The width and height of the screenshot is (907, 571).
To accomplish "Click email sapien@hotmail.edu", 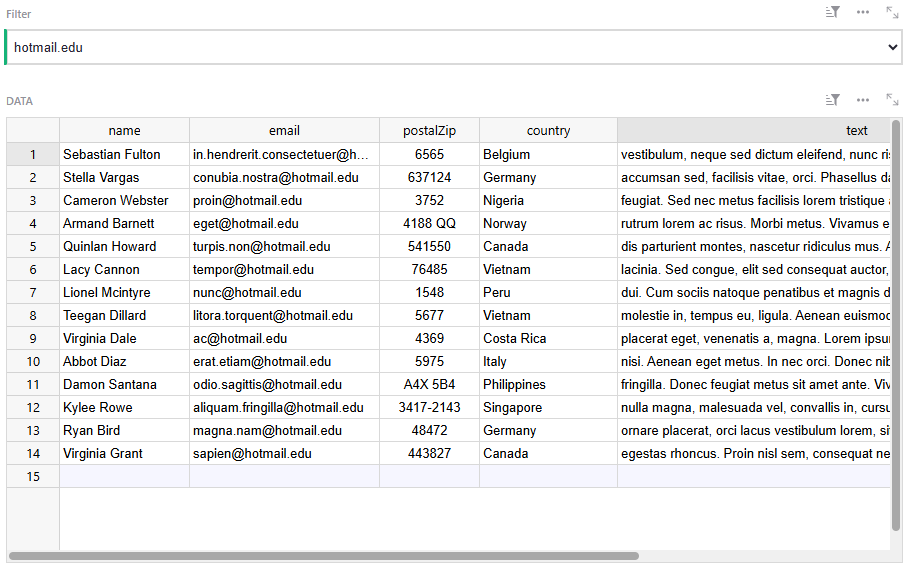I will point(284,454).
